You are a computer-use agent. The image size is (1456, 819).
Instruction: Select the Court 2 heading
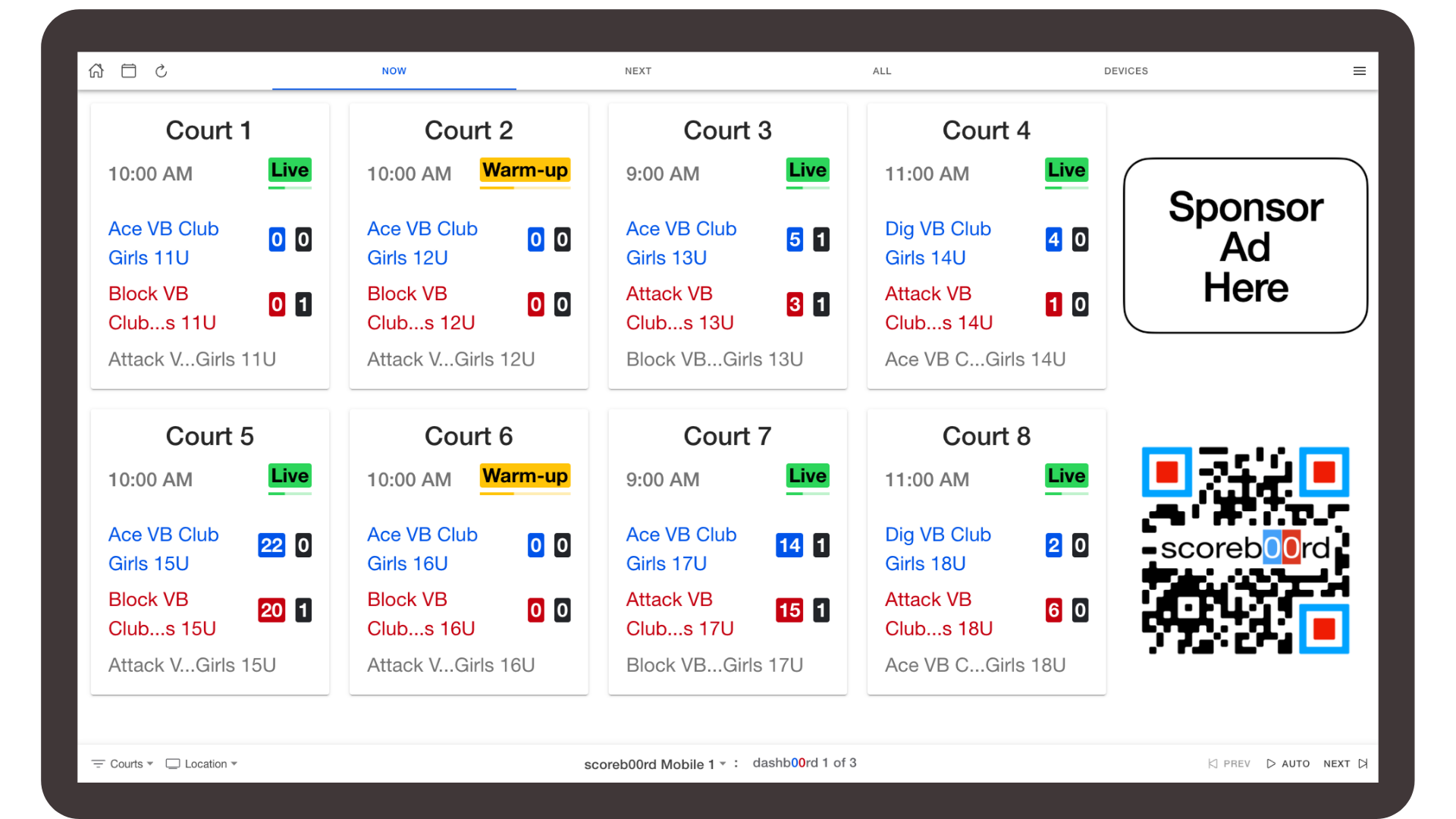tap(469, 130)
